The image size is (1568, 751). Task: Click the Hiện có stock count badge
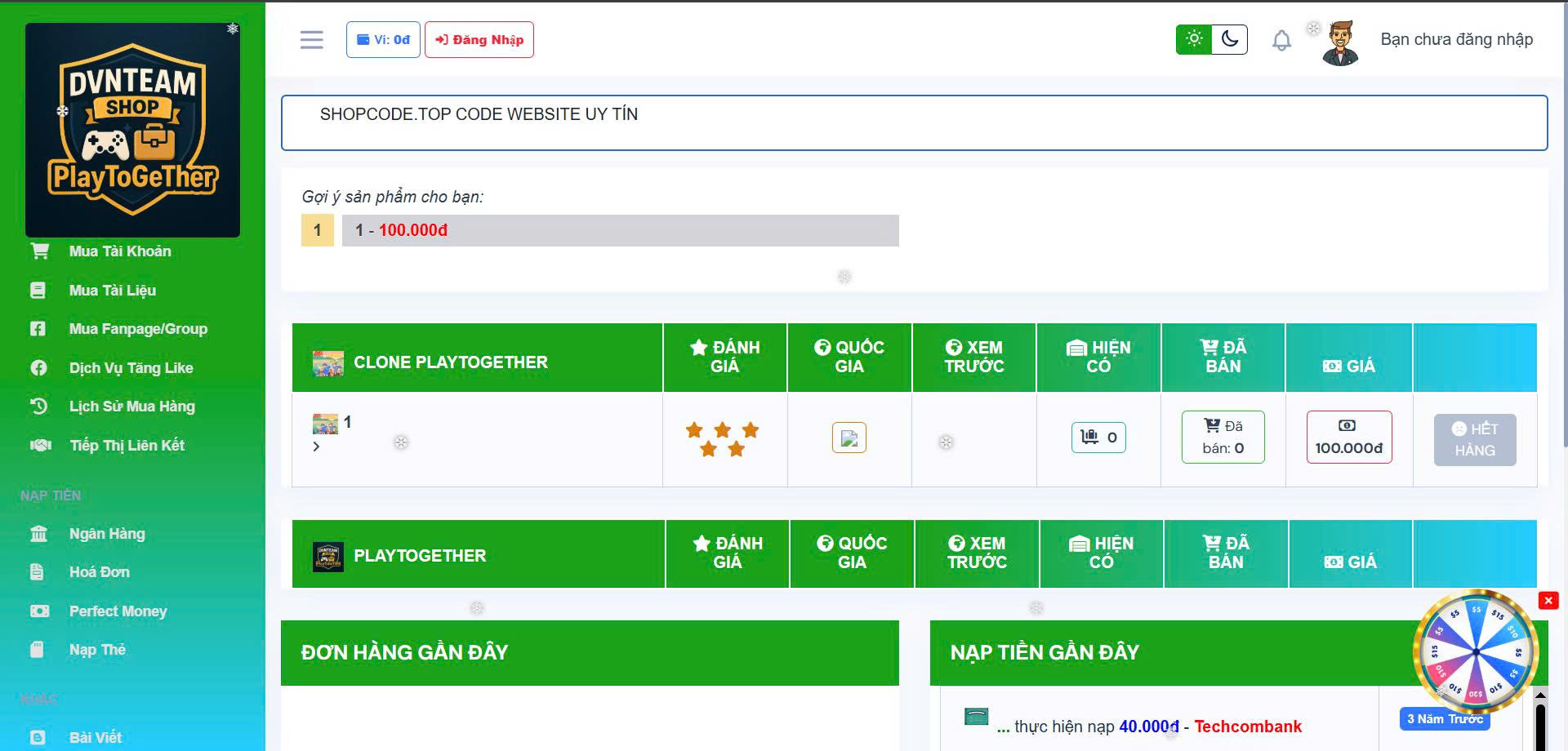pyautogui.click(x=1098, y=438)
